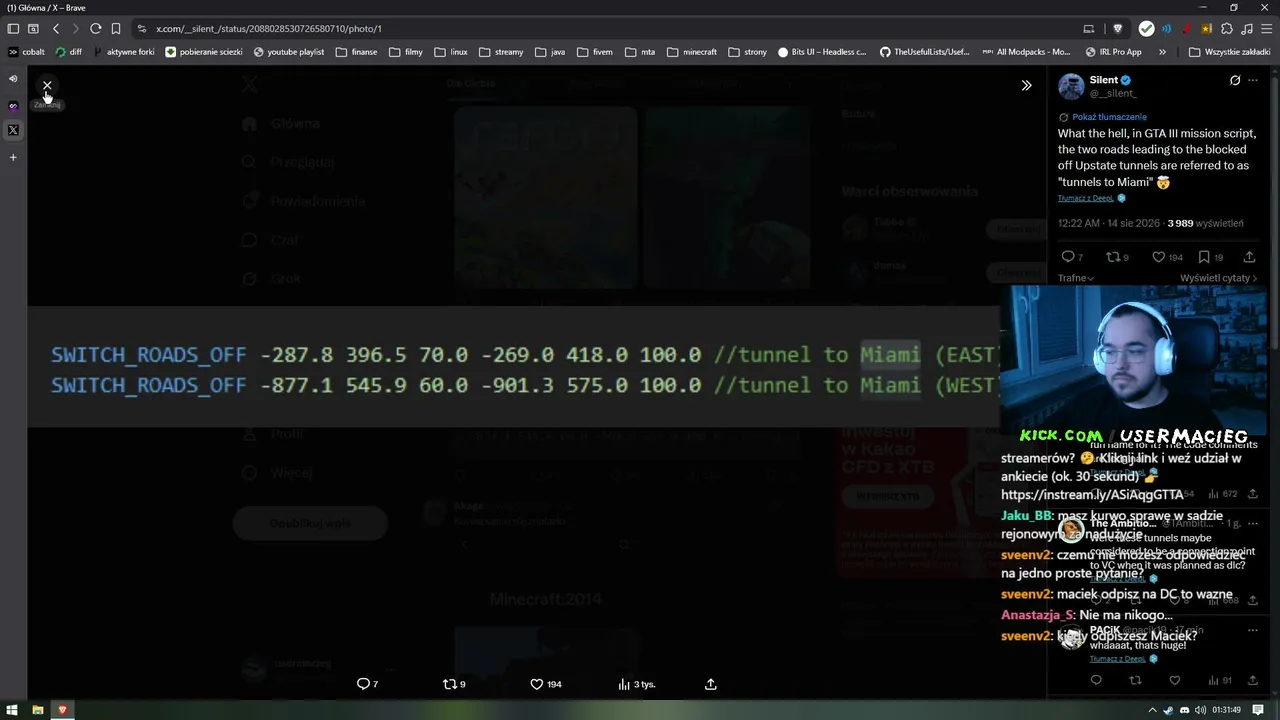Open 'diff' bookmark
The height and width of the screenshot is (720, 1280).
click(69, 52)
